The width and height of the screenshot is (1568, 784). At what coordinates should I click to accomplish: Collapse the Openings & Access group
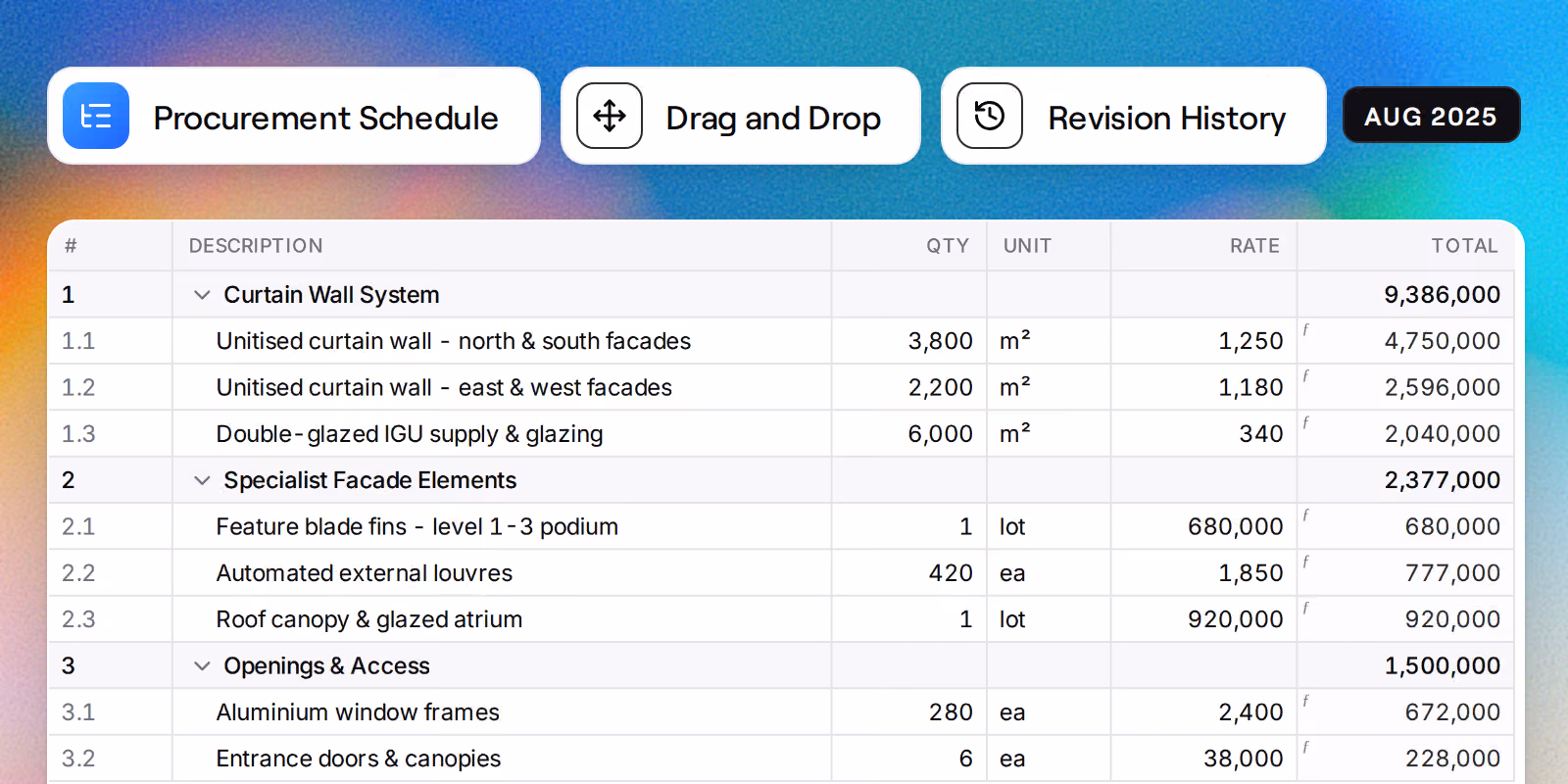202,666
